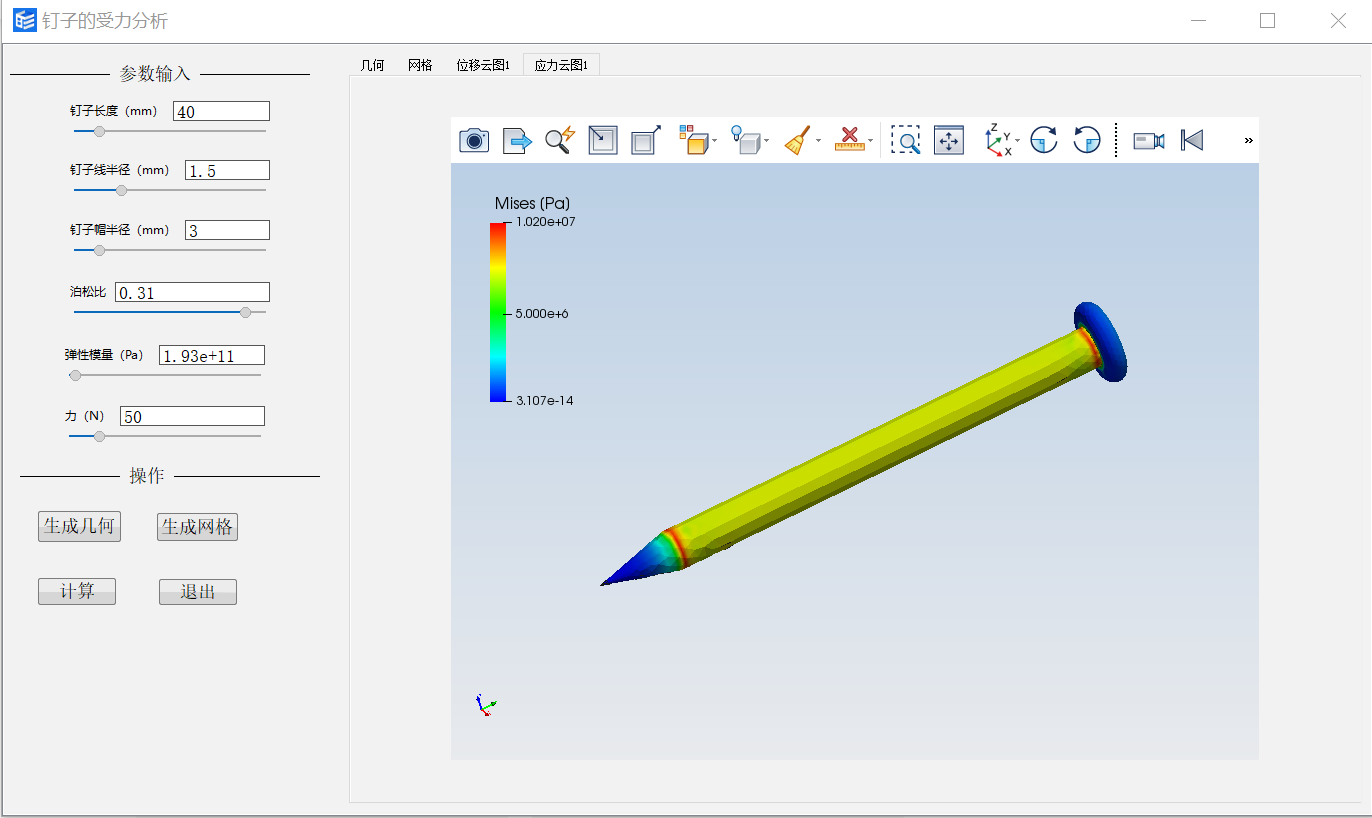Image resolution: width=1372 pixels, height=818 pixels.
Task: Maximize the window
Action: pyautogui.click(x=1267, y=20)
